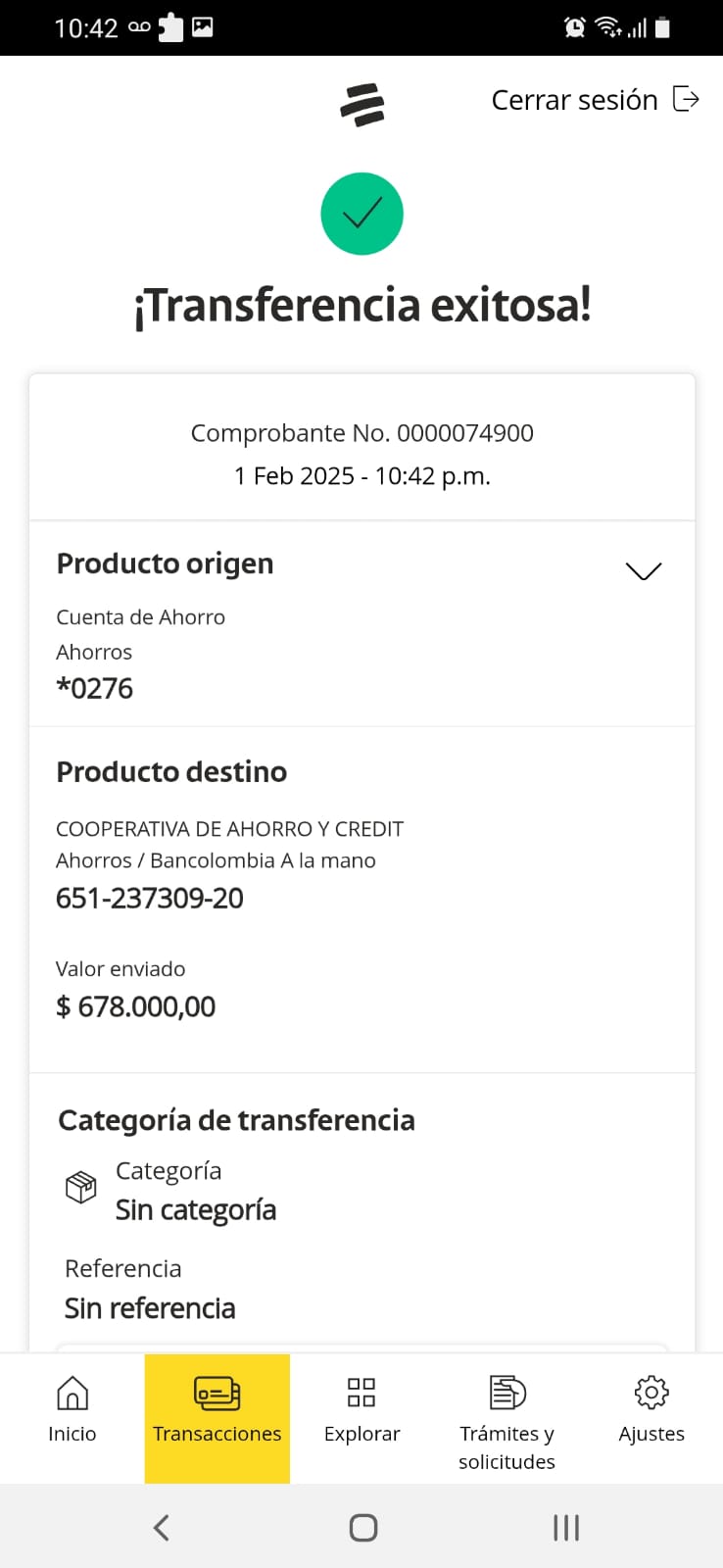Tap the Comprobante No. 0000074900 text
The width and height of the screenshot is (723, 1568).
click(x=361, y=433)
